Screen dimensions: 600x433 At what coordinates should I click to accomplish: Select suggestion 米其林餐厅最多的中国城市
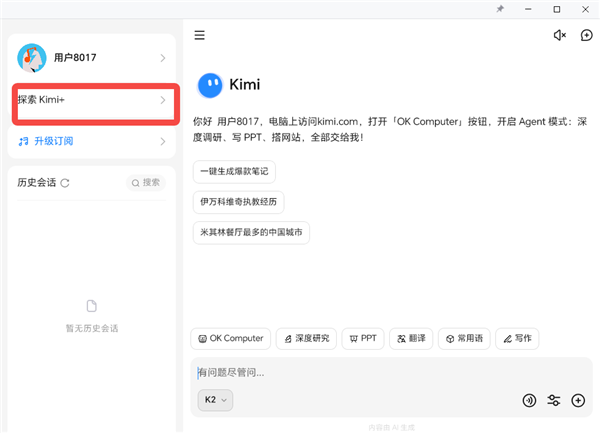(251, 233)
